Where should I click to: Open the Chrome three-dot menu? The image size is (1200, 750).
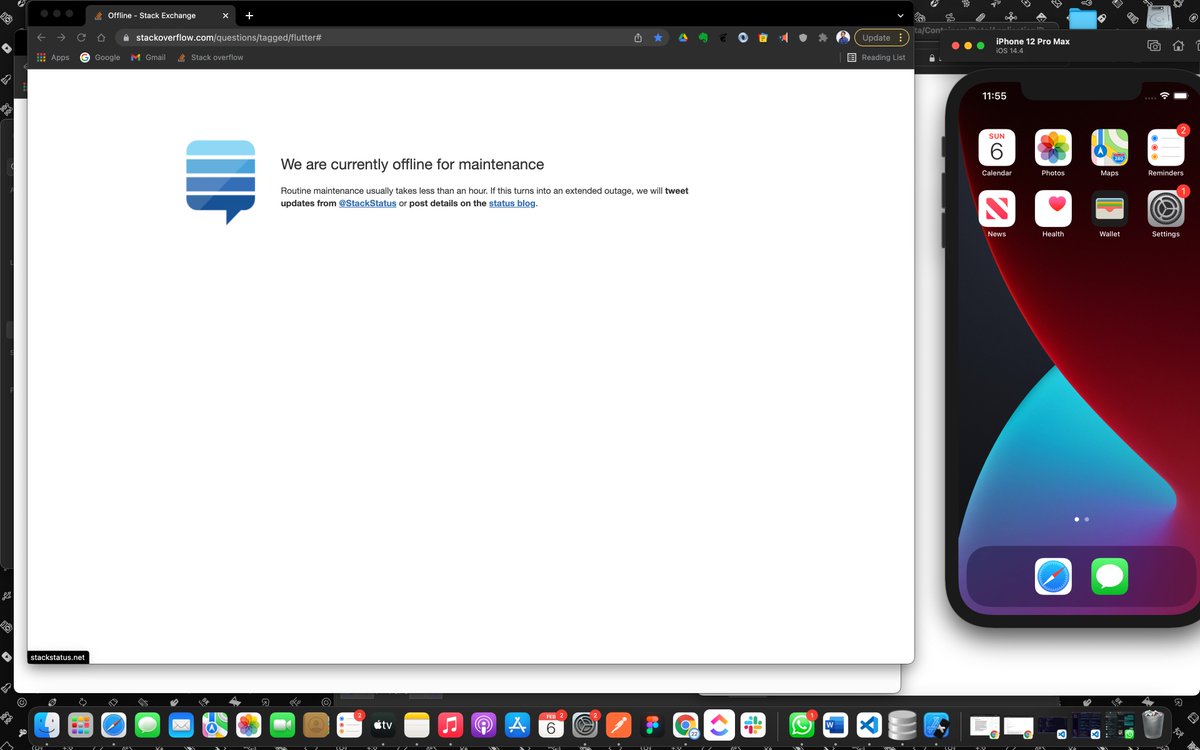tap(901, 37)
